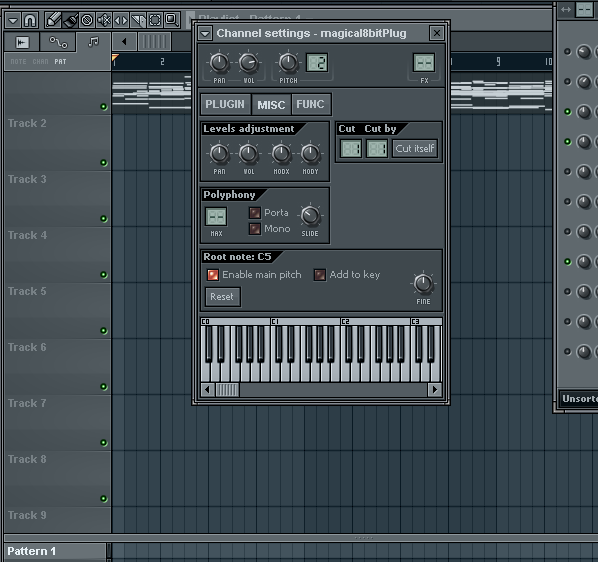598x562 pixels.
Task: Click bar 2 on the playlist timeline
Action: tap(162, 62)
